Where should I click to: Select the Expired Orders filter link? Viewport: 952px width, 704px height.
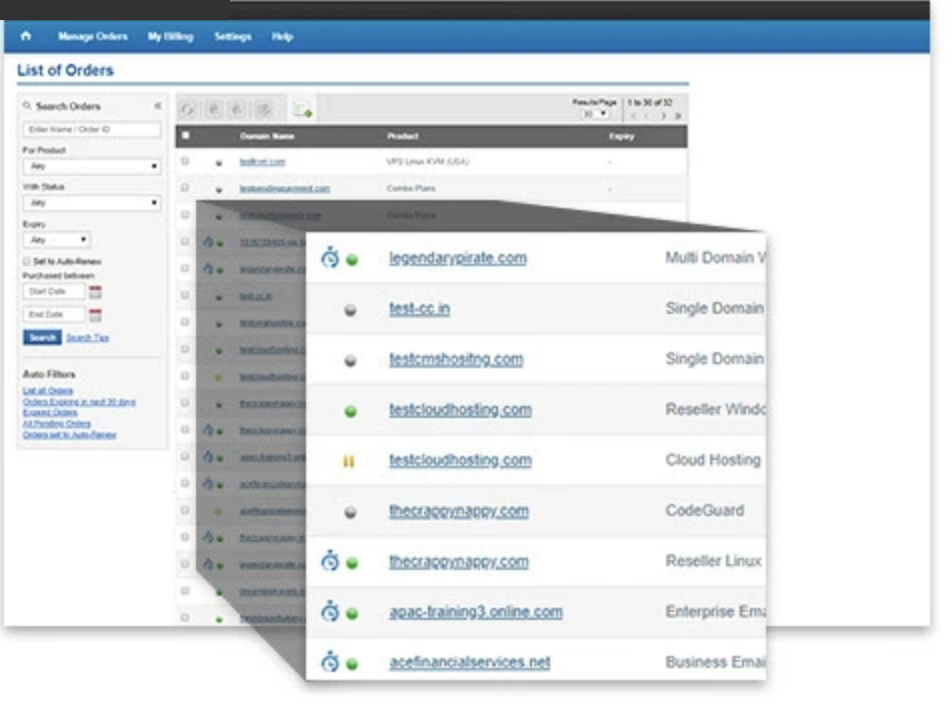click(50, 413)
